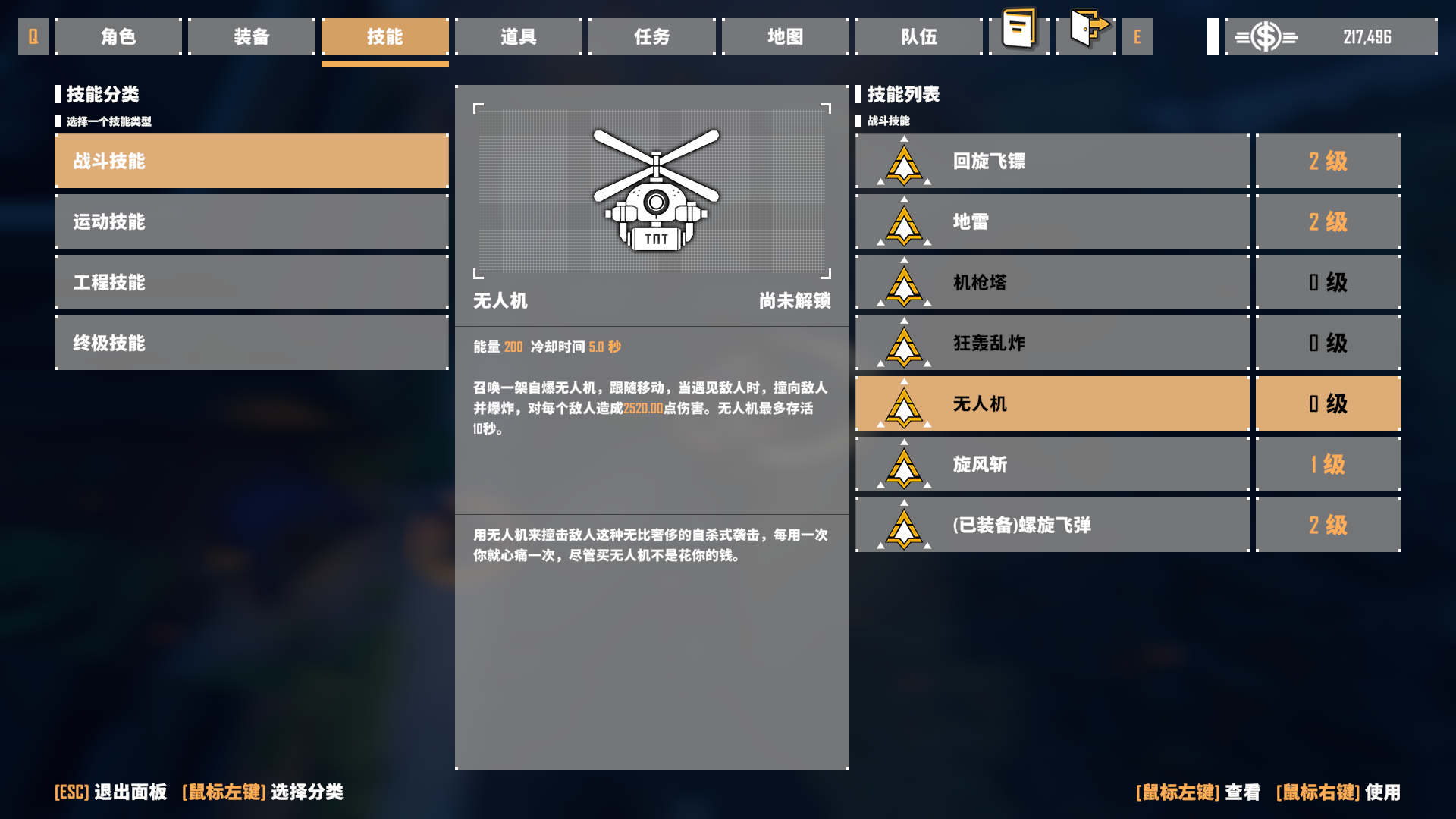This screenshot has height=819, width=1456.
Task: Click the 217,496 money display
Action: 1367,36
